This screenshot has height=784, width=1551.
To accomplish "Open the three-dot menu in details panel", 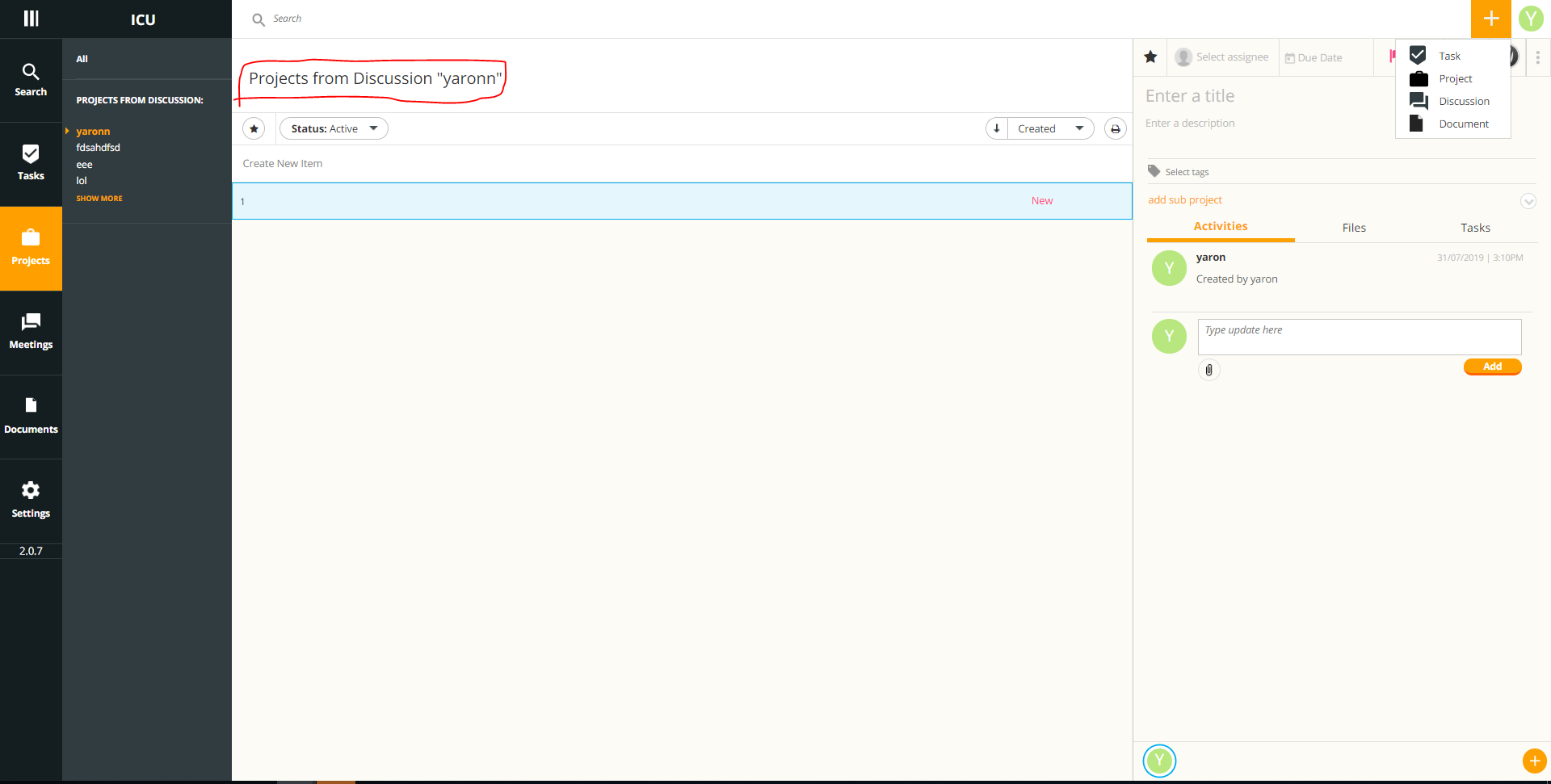I will (1538, 57).
